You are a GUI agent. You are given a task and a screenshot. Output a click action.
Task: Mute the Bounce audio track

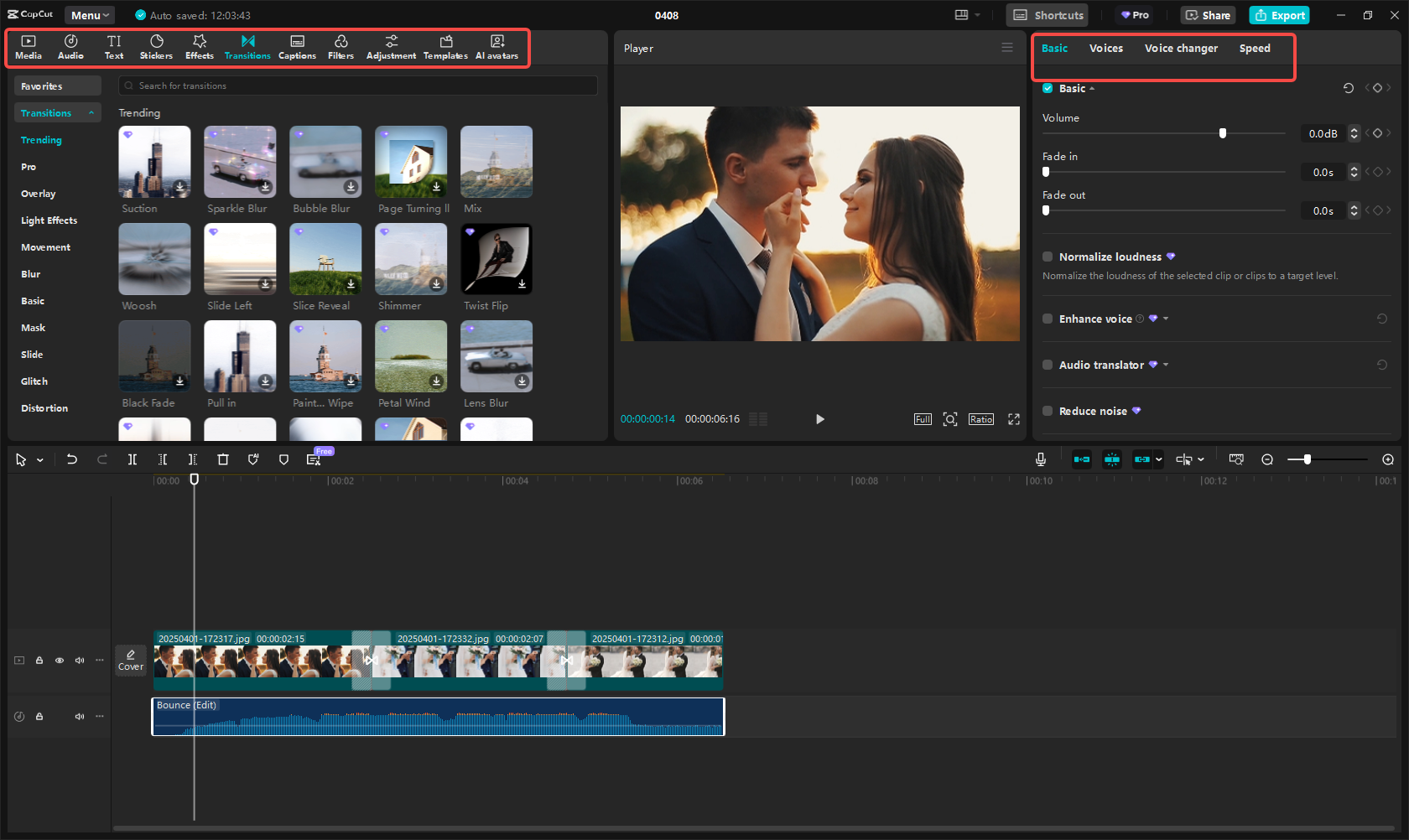[x=80, y=716]
